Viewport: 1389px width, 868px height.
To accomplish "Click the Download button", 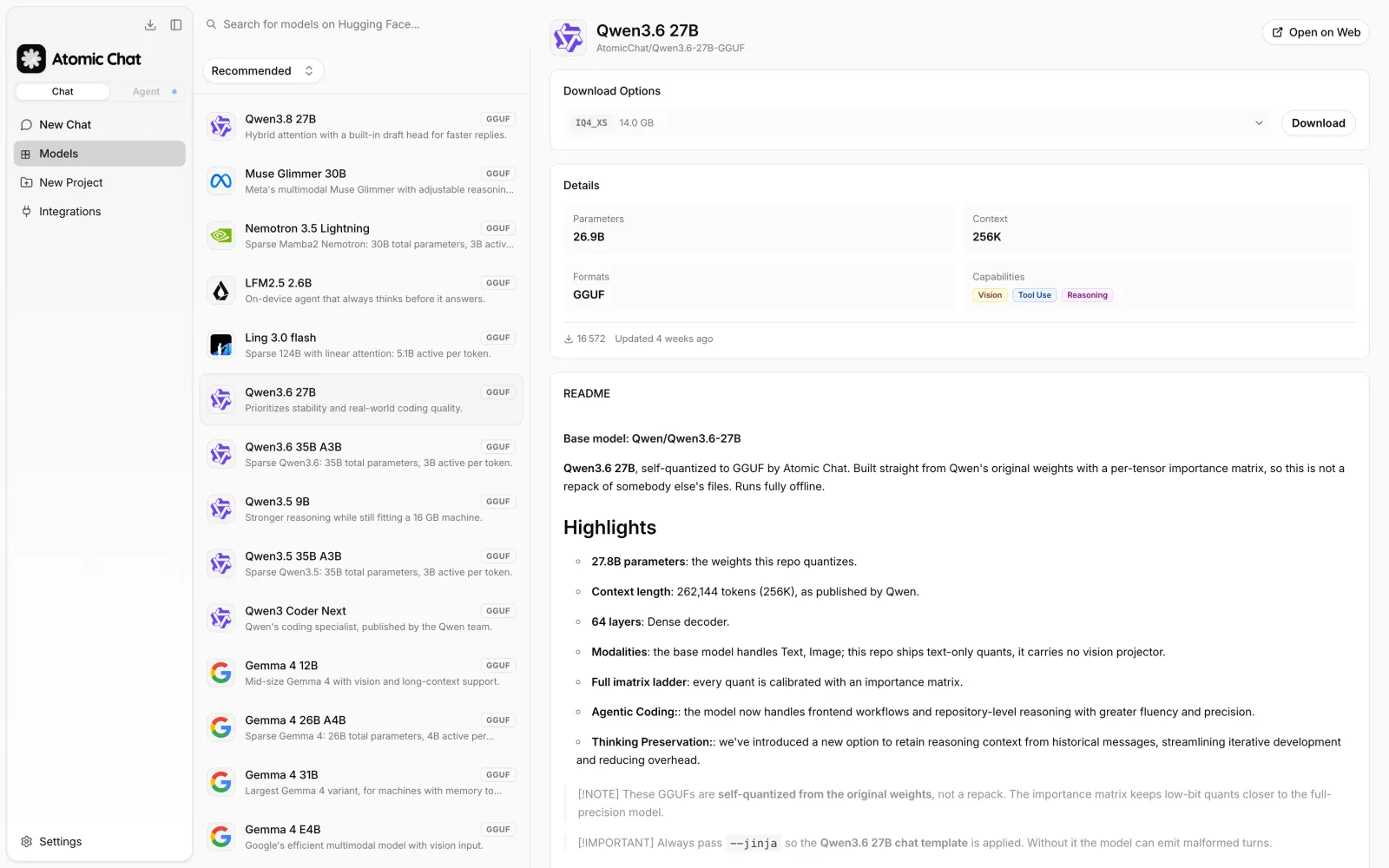I will [1318, 123].
